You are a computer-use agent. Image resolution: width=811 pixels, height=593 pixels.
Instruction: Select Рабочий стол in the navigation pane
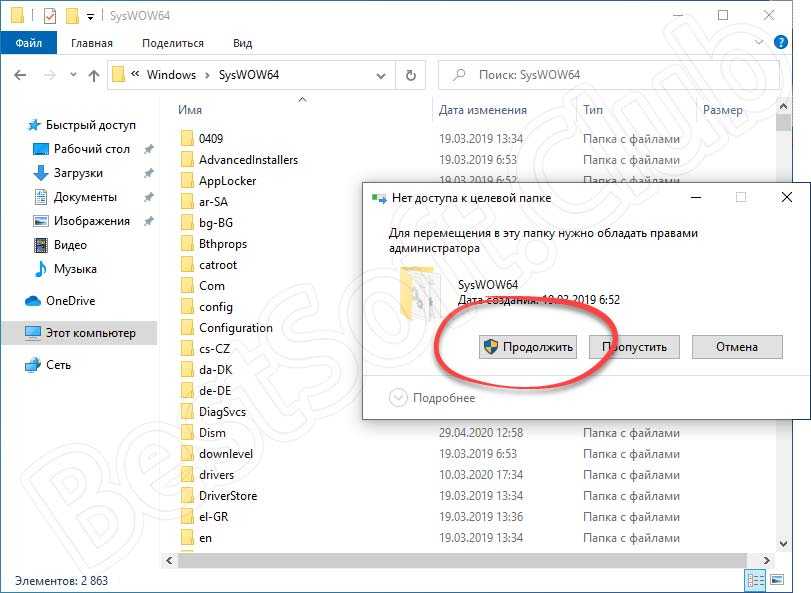82,149
